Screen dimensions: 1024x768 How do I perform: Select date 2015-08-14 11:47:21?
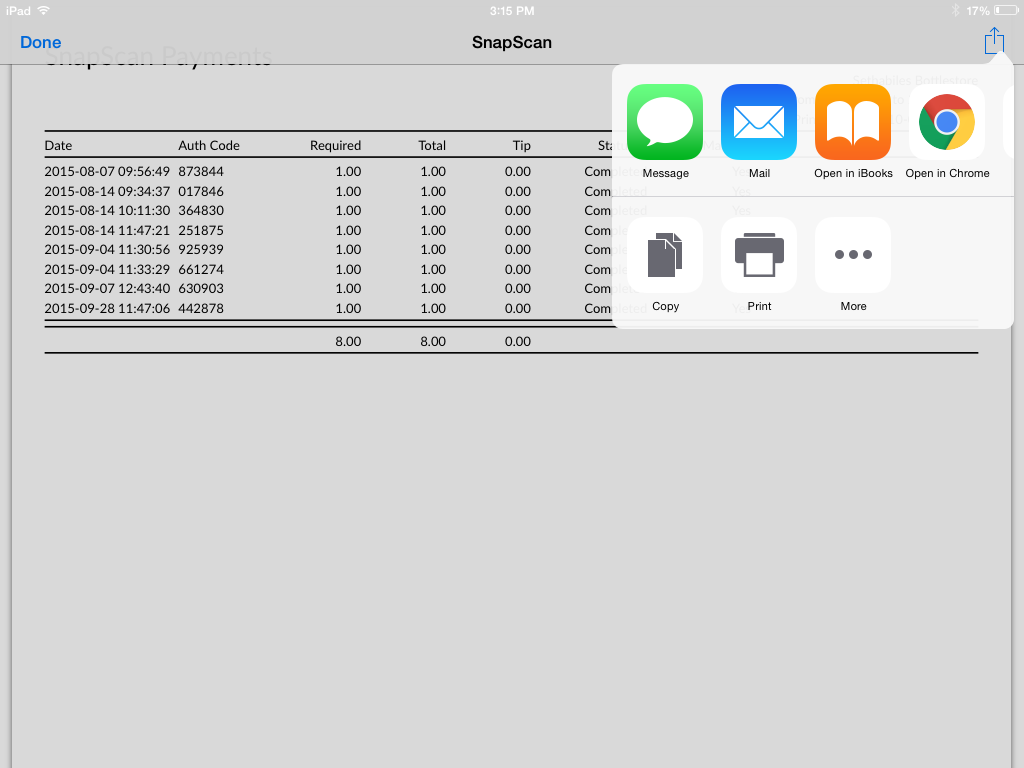click(107, 231)
